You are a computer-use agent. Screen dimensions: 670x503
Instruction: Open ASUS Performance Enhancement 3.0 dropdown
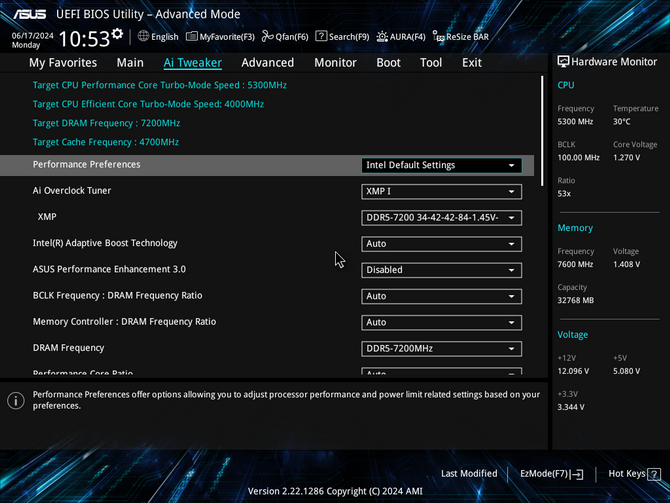pyautogui.click(x=441, y=270)
